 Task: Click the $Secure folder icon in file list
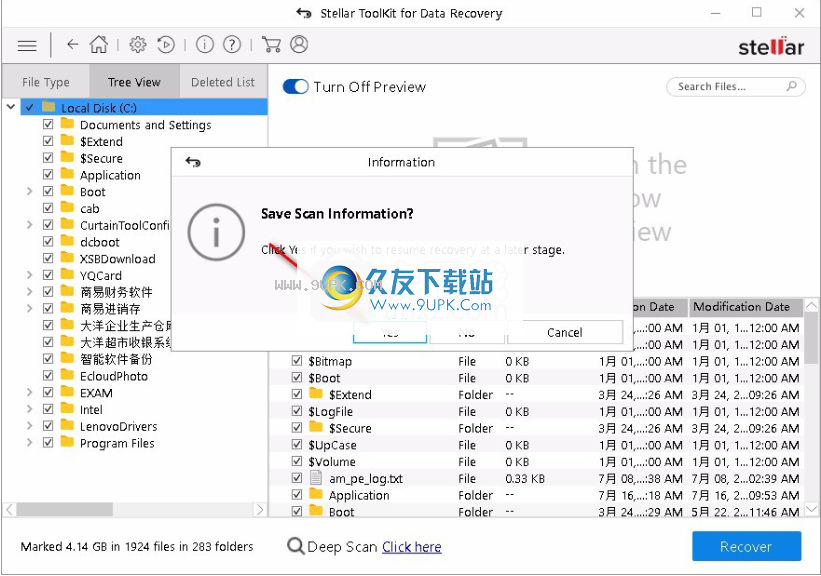tap(316, 427)
